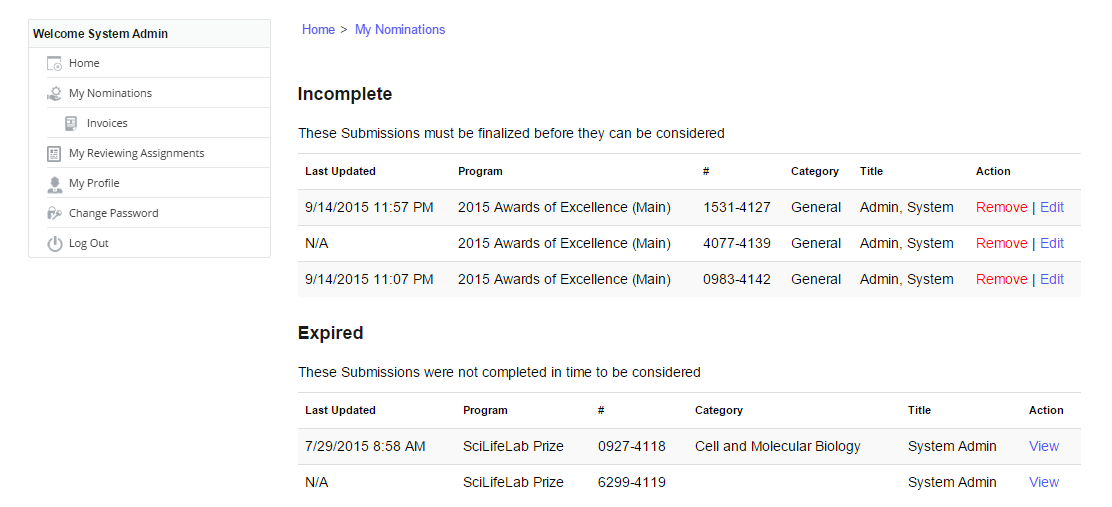The width and height of the screenshot is (1112, 507).
Task: Remove submission 1531-4127
Action: tap(1001, 207)
